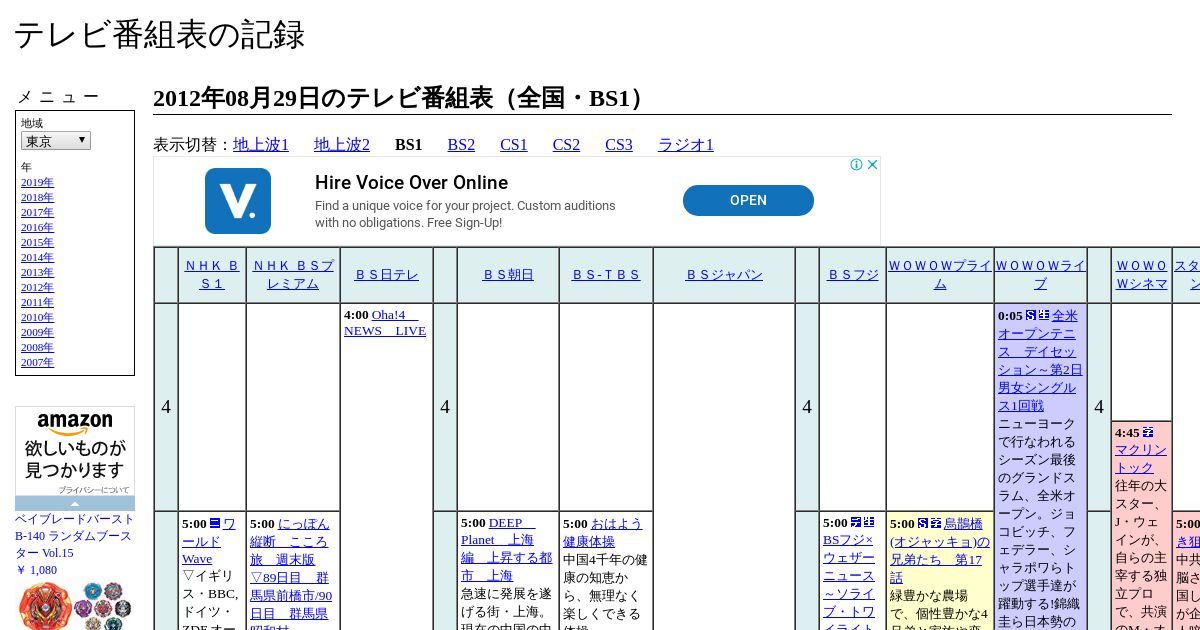Open the 2010年 archive link
1200x630 pixels.
pyautogui.click(x=37, y=317)
